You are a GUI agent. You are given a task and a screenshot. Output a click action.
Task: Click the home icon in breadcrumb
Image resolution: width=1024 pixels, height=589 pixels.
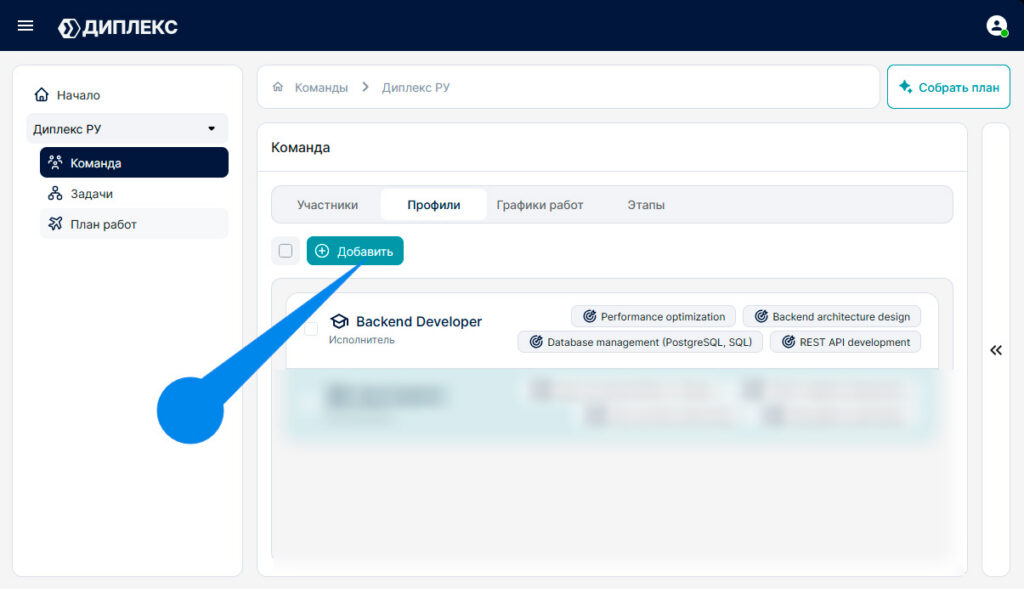click(x=278, y=87)
